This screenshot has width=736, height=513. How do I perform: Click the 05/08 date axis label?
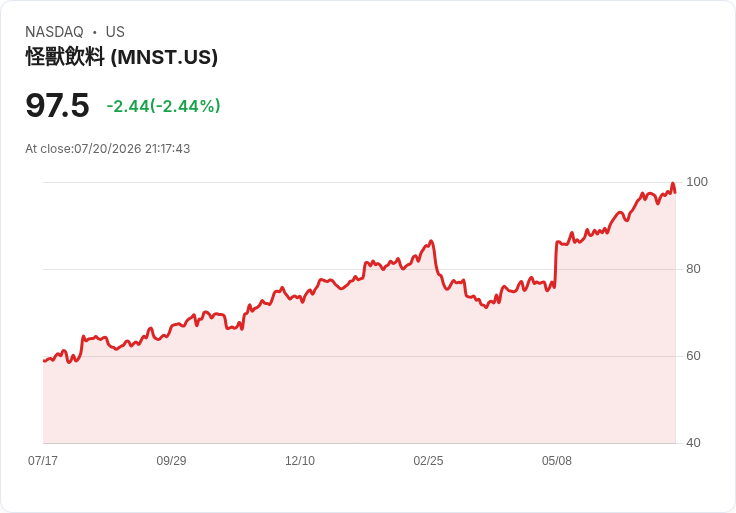[557, 461]
